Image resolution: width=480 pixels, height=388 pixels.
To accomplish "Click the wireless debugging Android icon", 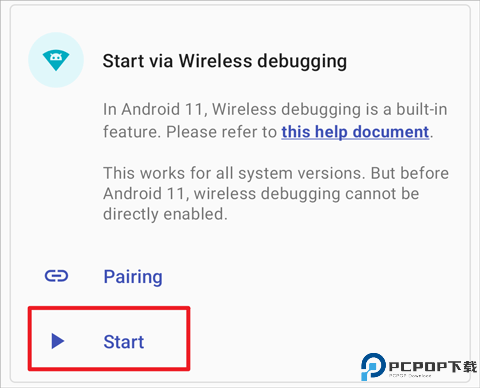I will tap(56, 60).
